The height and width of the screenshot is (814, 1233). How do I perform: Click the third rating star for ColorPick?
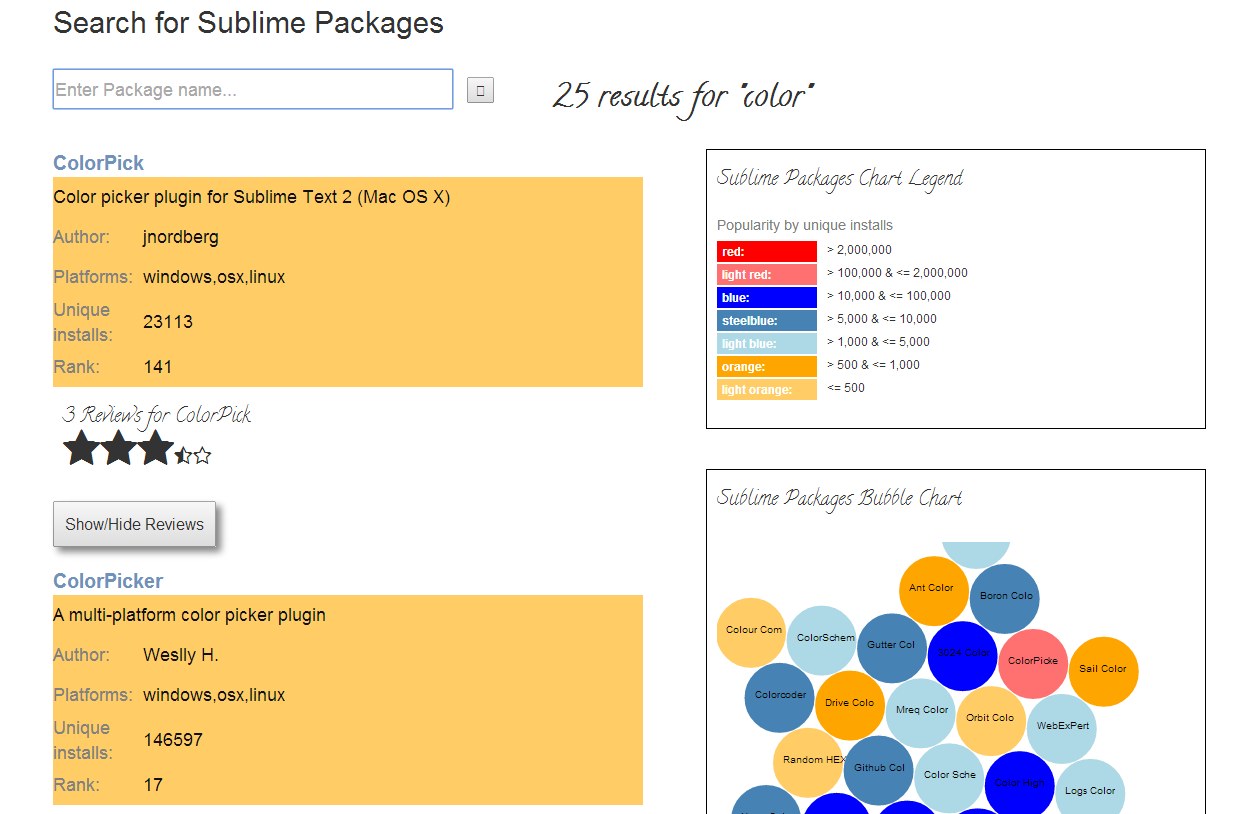[155, 448]
